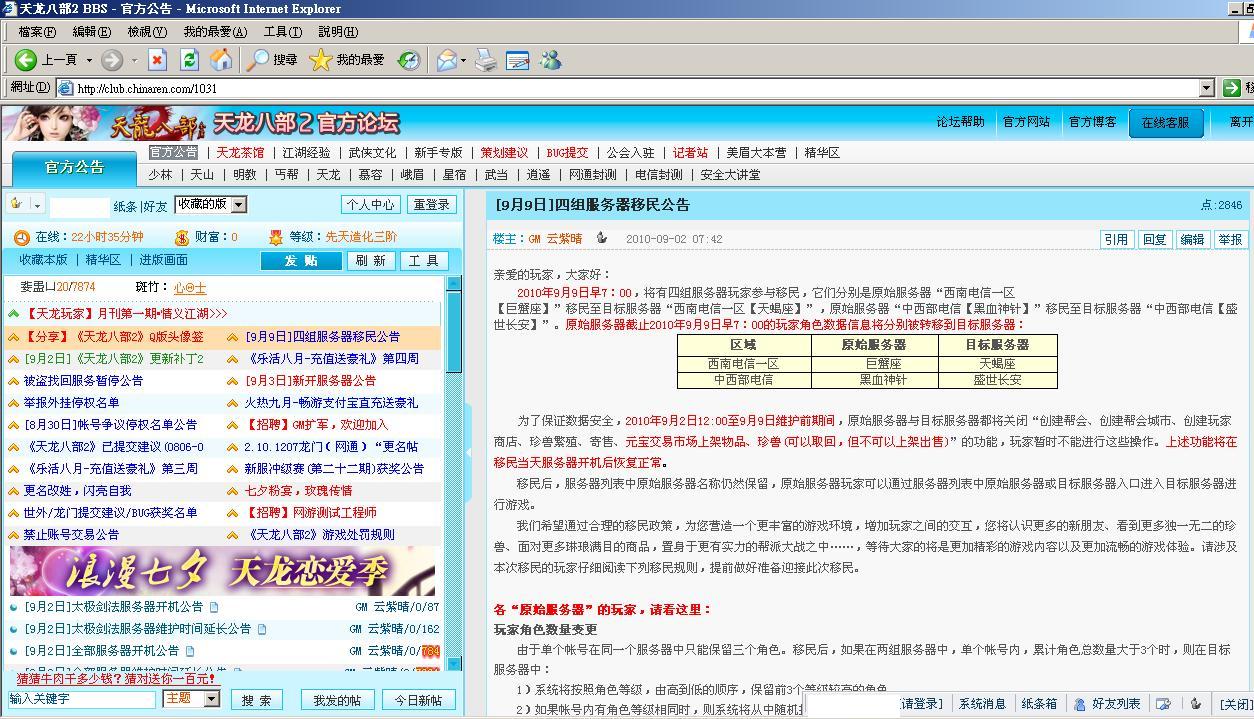
Task: Click the 回复 reply button
Action: (1154, 239)
